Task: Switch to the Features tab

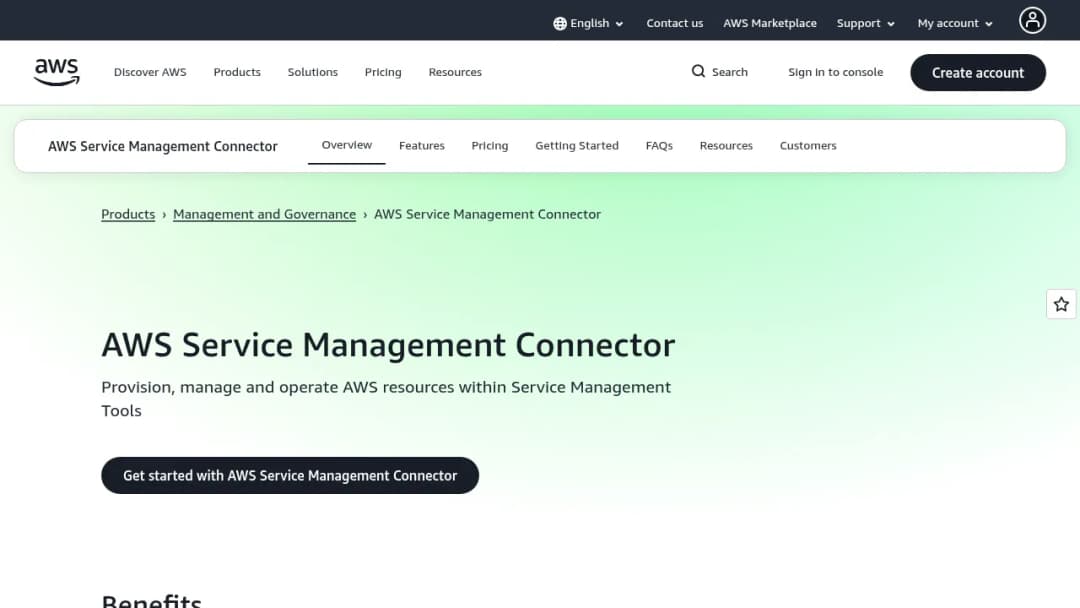Action: pyautogui.click(x=422, y=146)
